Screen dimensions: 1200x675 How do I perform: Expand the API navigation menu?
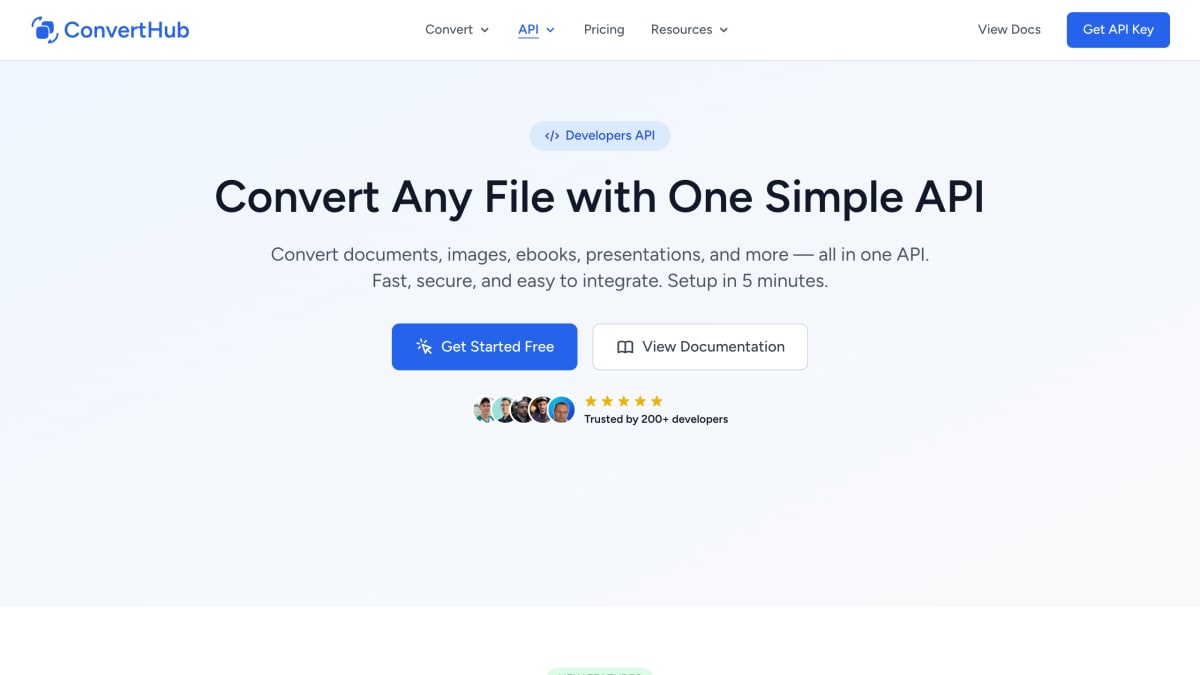536,30
